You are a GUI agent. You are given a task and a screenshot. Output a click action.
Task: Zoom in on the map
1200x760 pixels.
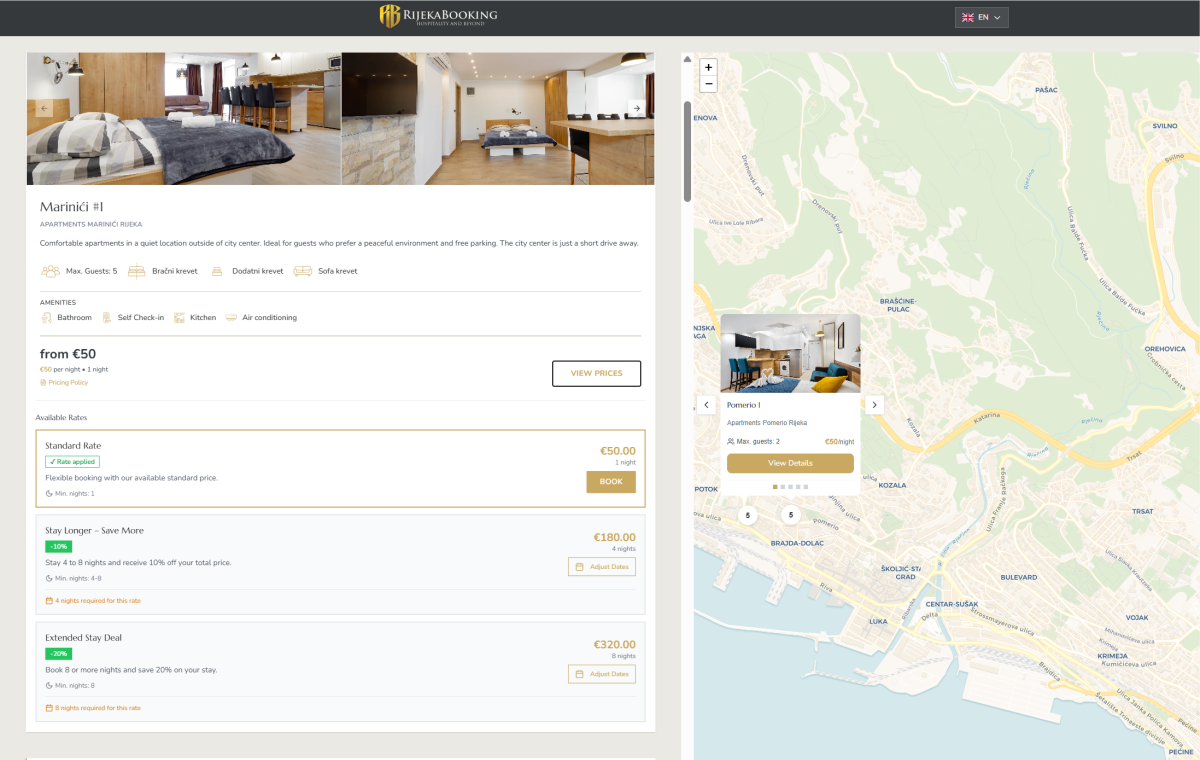(709, 67)
